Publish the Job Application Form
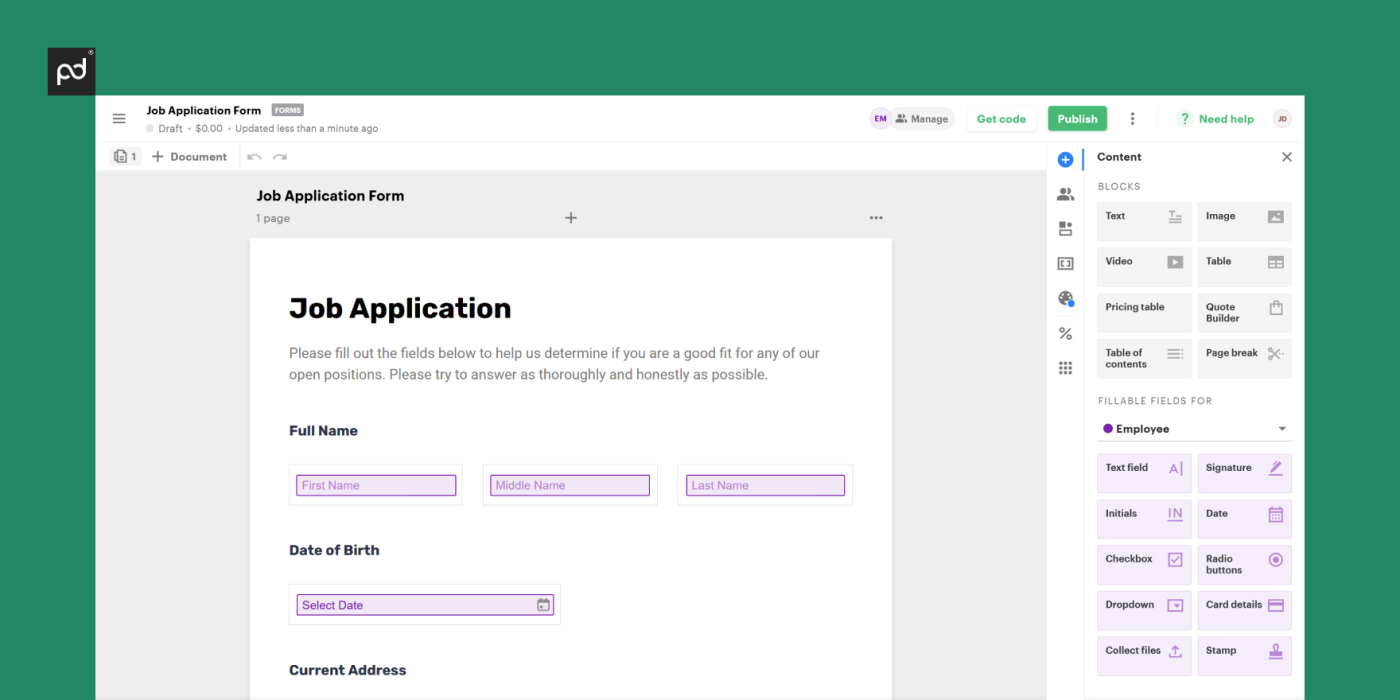 click(1077, 118)
